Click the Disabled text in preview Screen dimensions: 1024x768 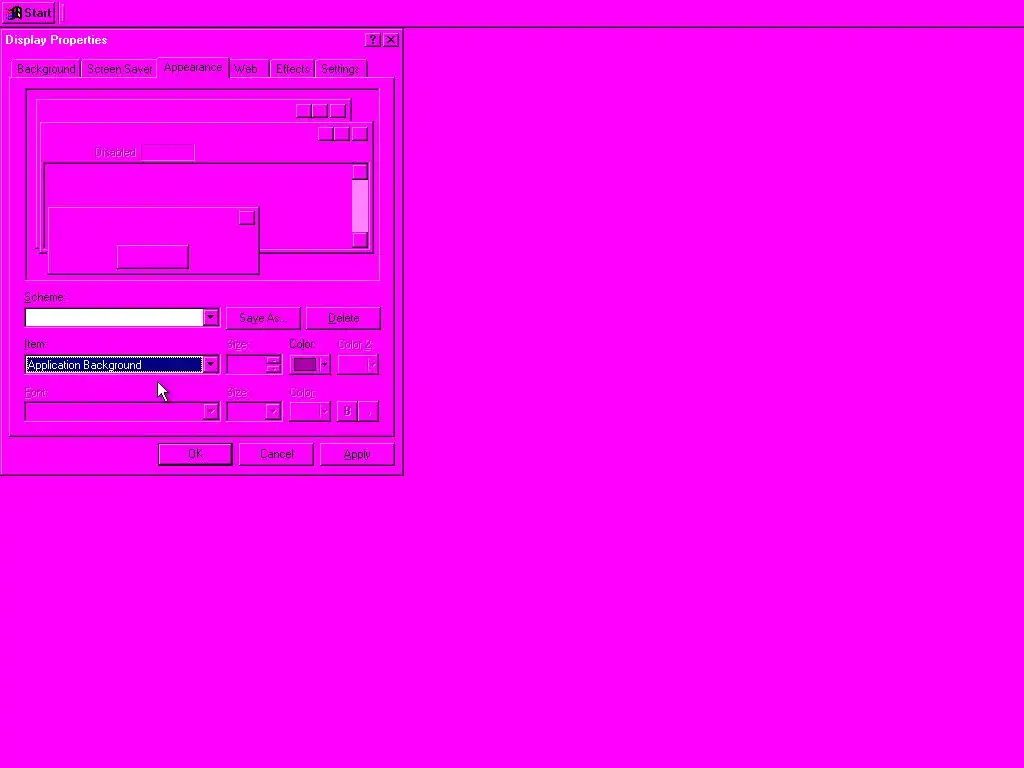point(115,152)
